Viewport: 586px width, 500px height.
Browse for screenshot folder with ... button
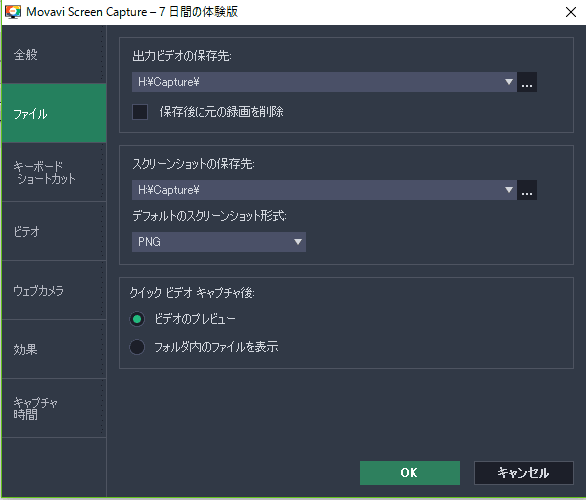(x=527, y=190)
